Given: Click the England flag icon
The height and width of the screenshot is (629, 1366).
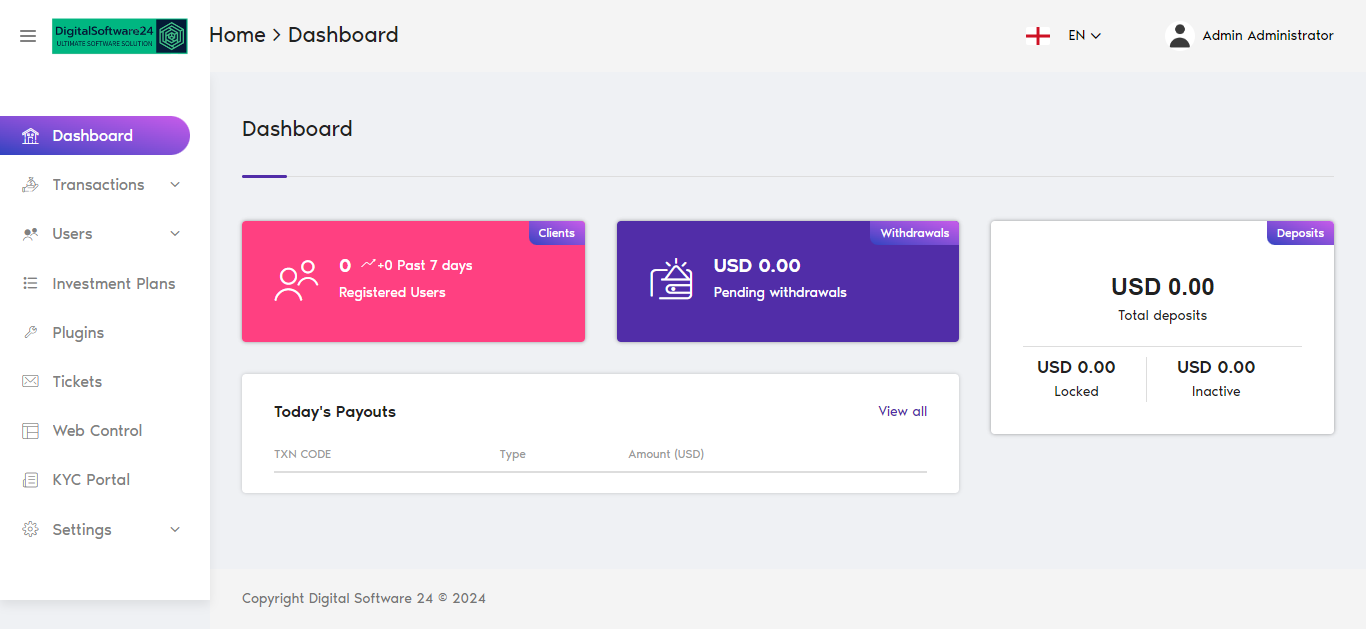Looking at the screenshot, I should [x=1038, y=36].
